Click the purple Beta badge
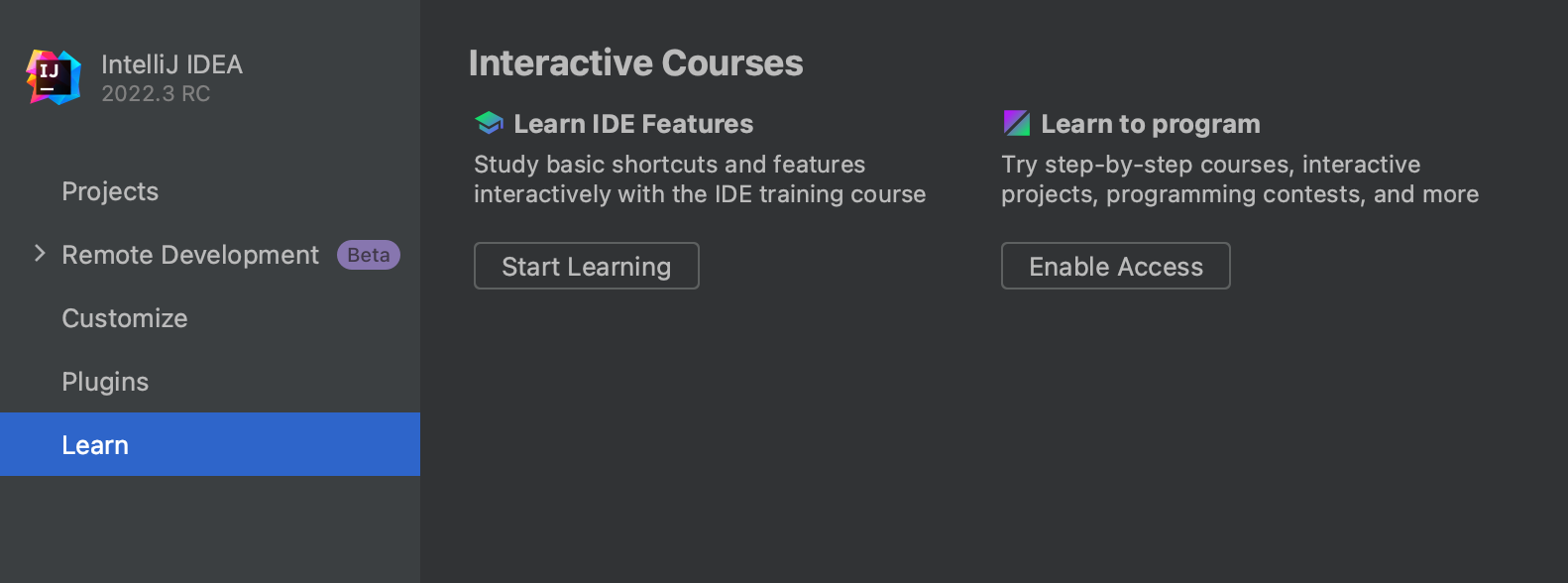Screen dimensions: 1568x583 coord(369,255)
